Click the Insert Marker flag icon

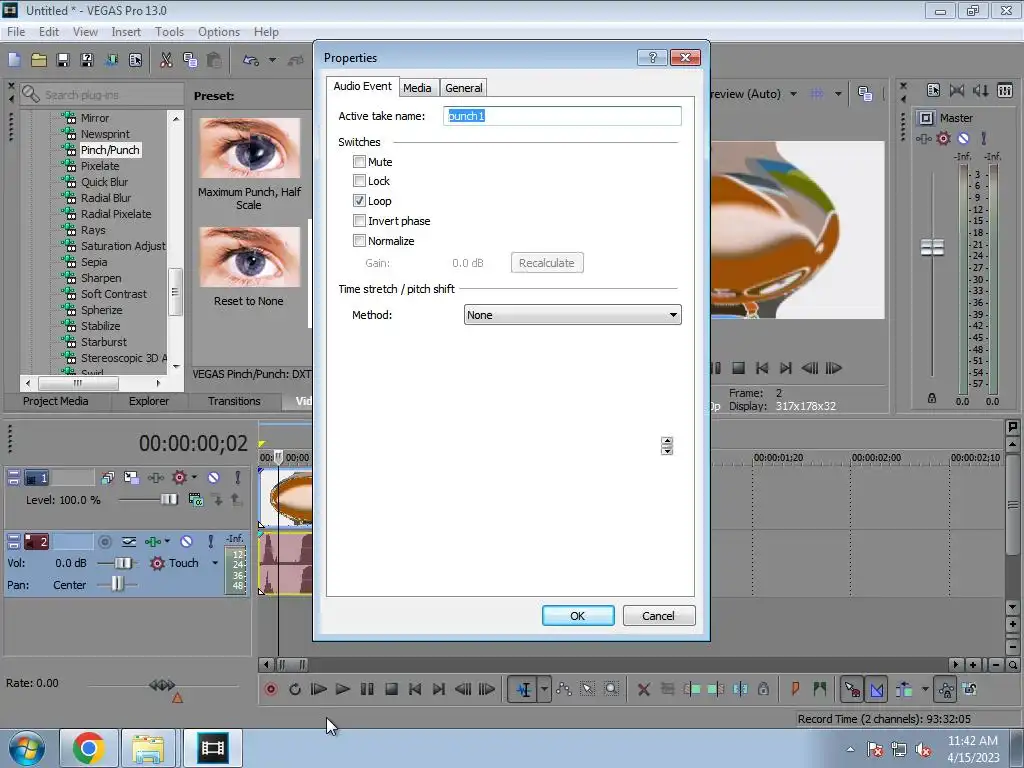coord(795,689)
